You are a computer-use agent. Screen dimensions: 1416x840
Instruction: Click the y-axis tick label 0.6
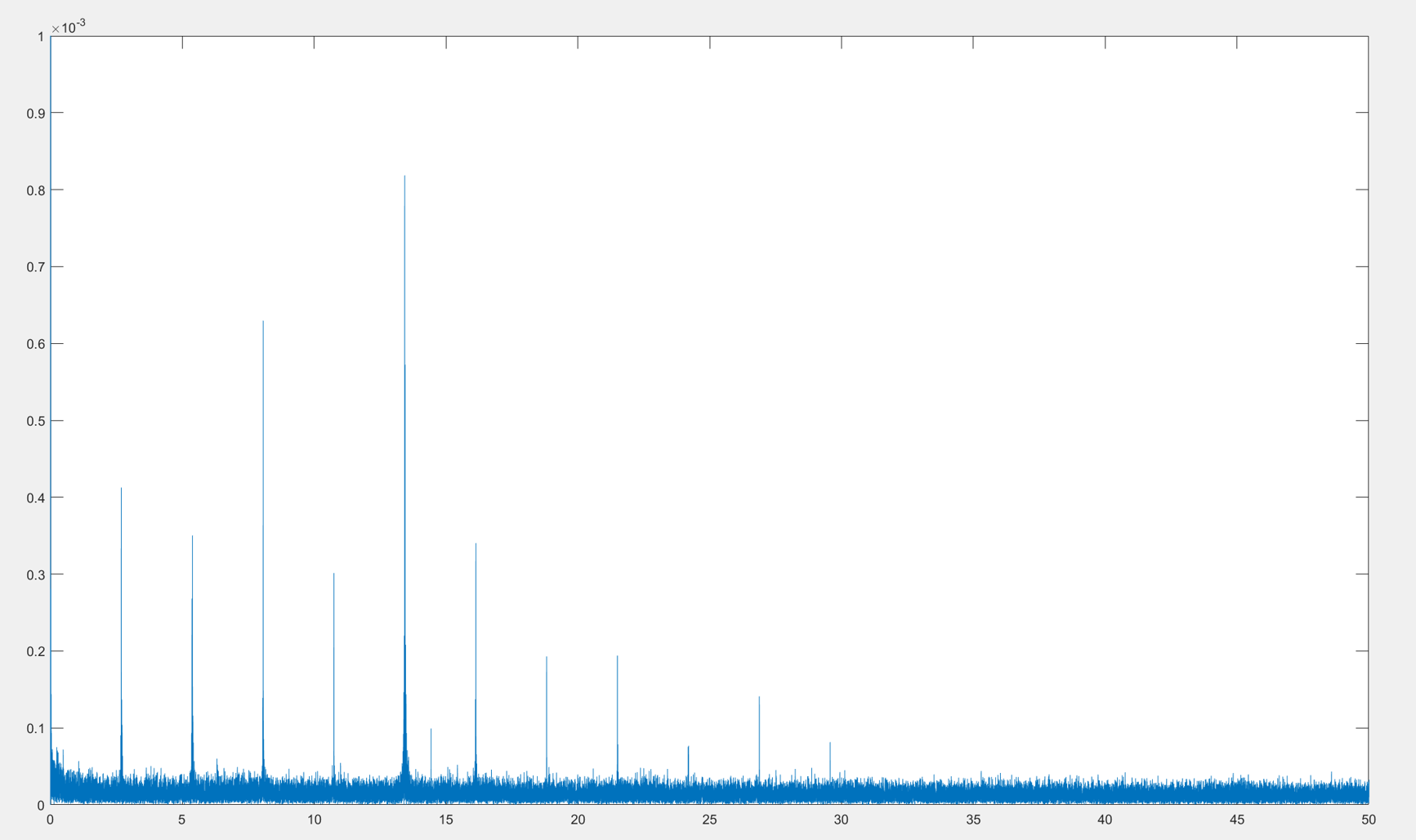click(35, 344)
